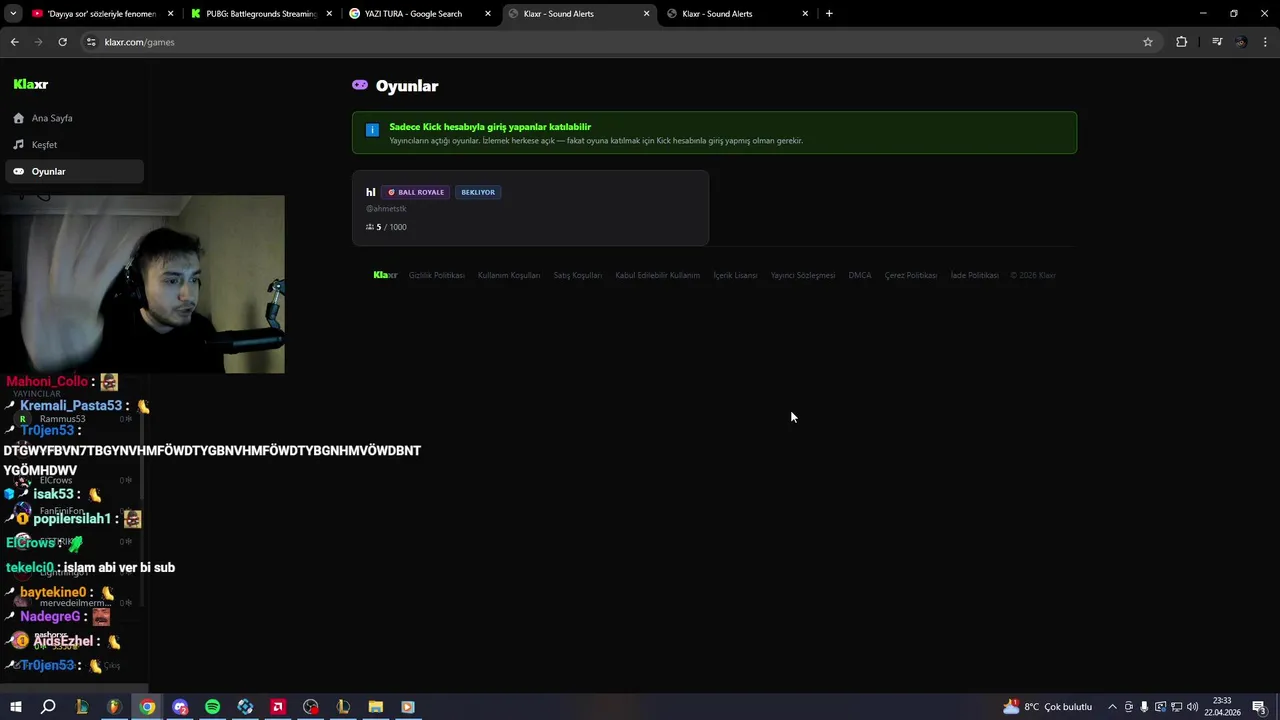Click the info icon in the green banner
Screen dimensions: 1280x720
point(372,130)
